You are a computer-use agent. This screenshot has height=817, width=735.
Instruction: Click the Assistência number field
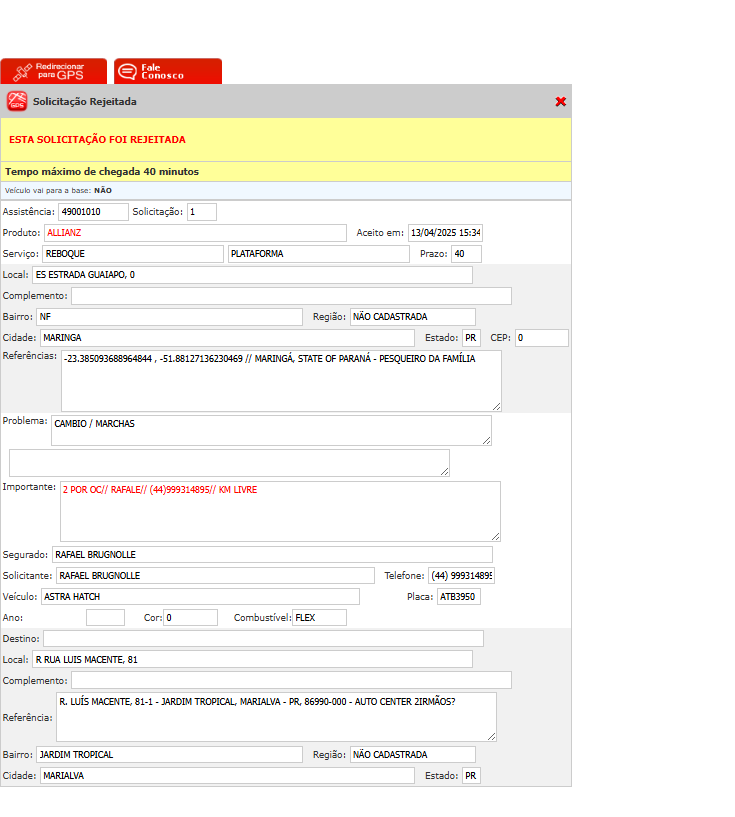coord(93,212)
